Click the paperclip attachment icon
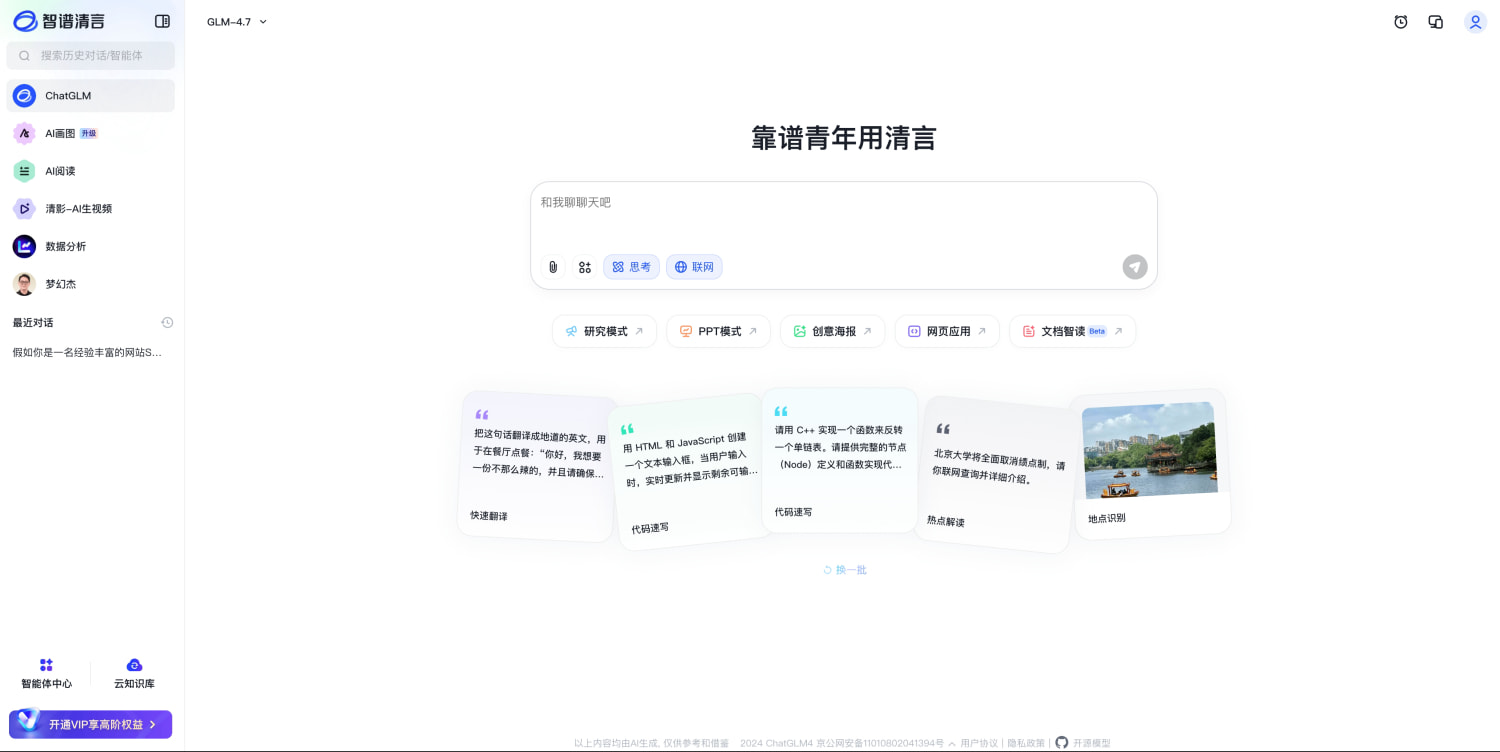The image size is (1500, 752). 553,267
